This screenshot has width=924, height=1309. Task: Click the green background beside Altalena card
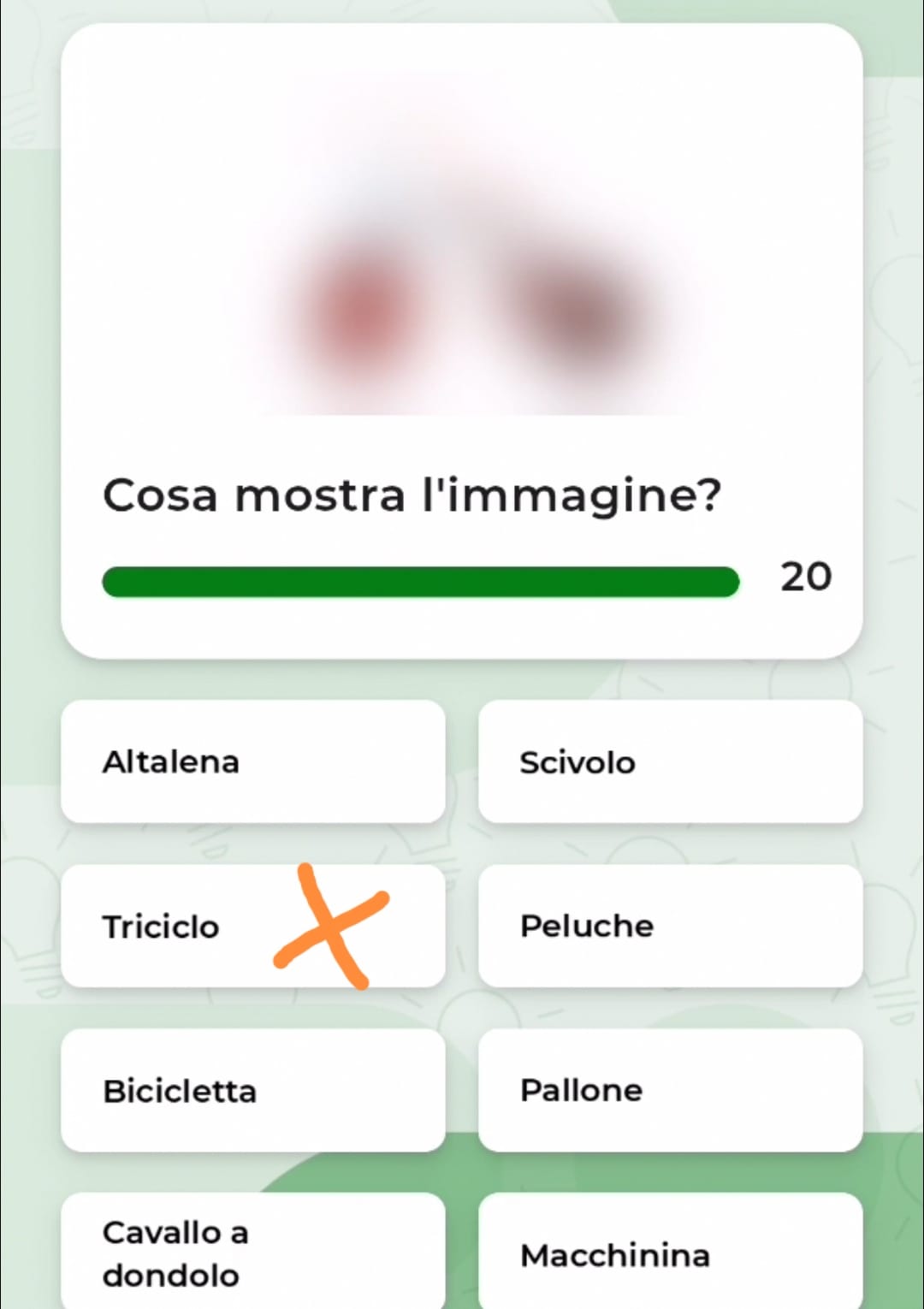(x=30, y=761)
